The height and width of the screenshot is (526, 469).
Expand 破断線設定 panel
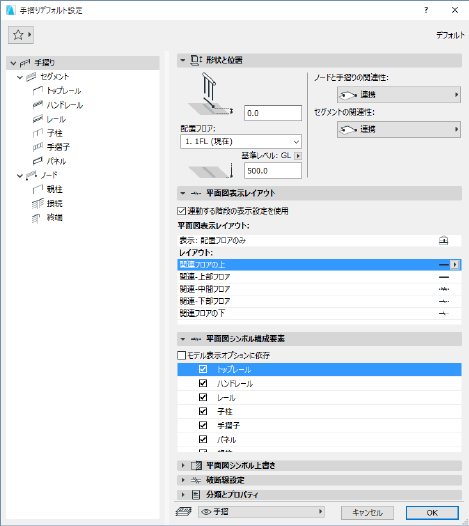click(x=183, y=480)
